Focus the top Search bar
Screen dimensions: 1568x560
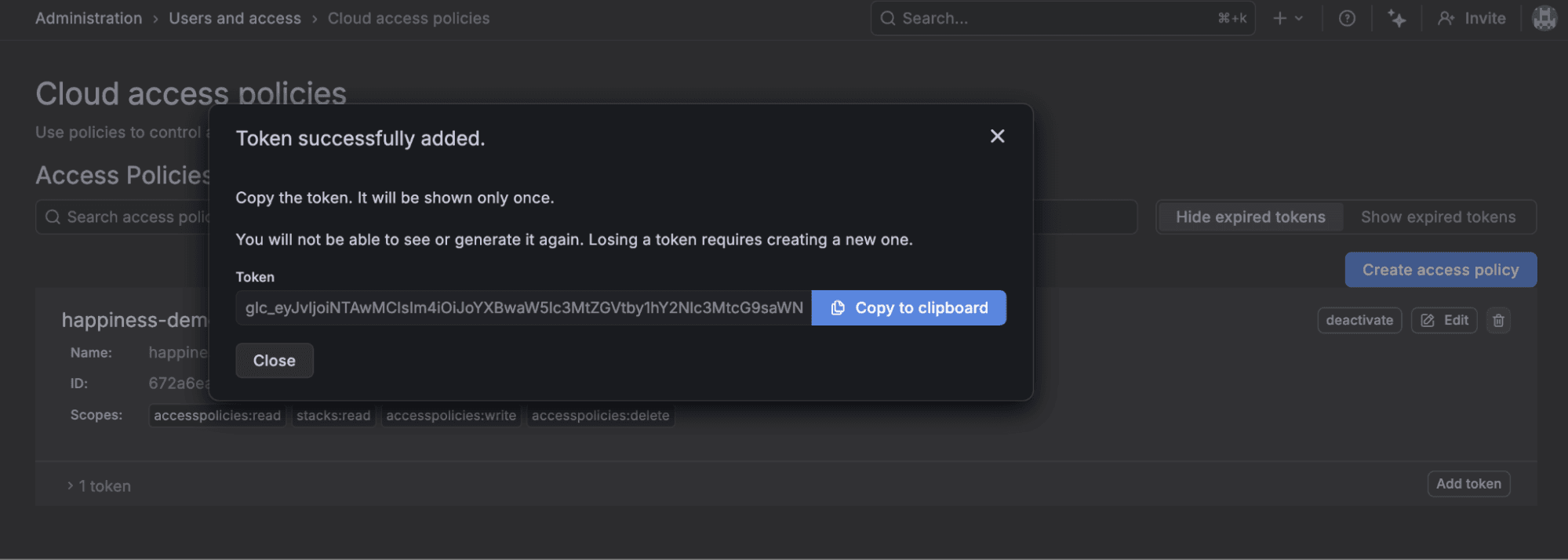(1063, 18)
